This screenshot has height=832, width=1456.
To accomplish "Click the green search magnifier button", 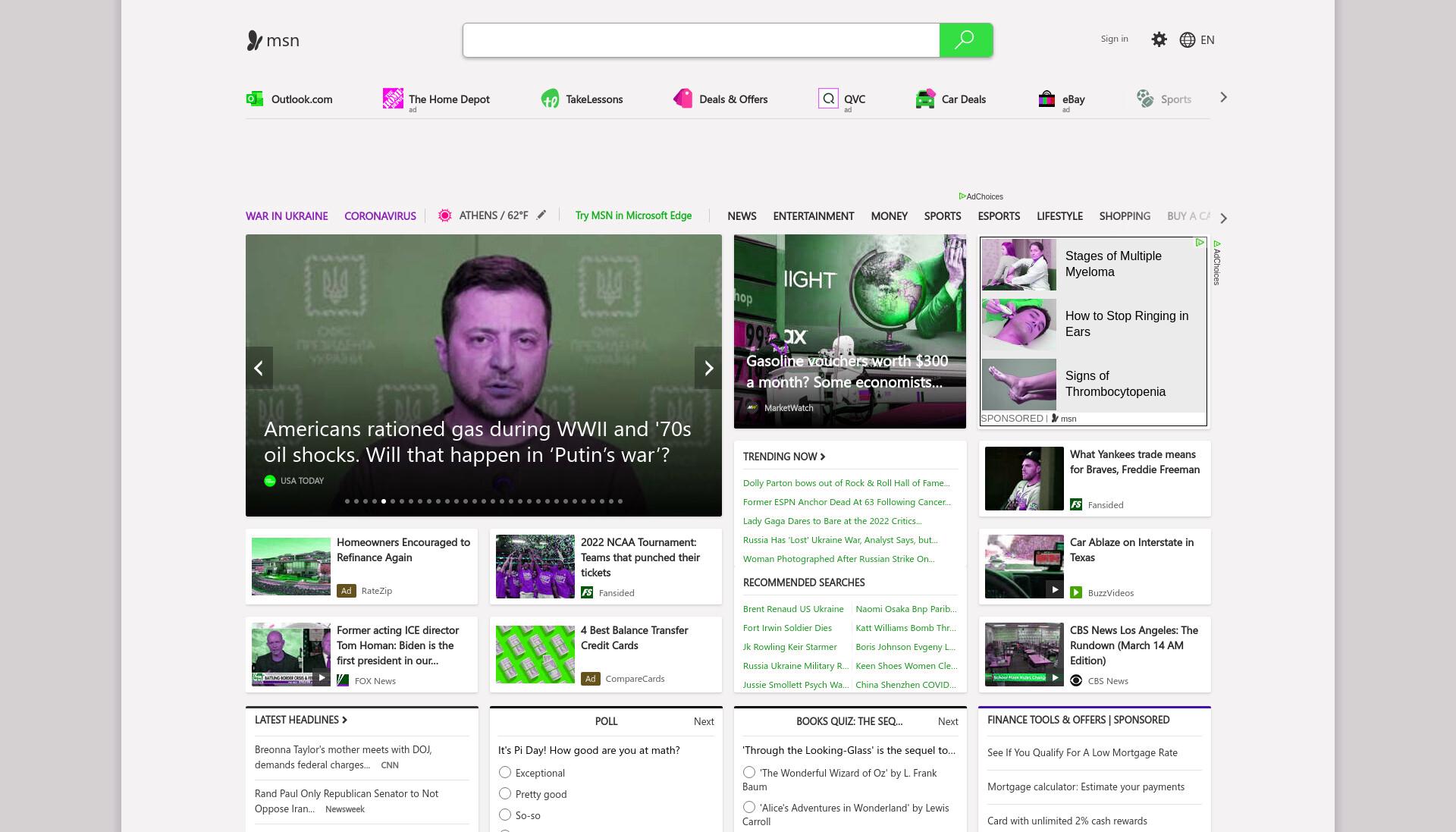I will click(x=965, y=40).
